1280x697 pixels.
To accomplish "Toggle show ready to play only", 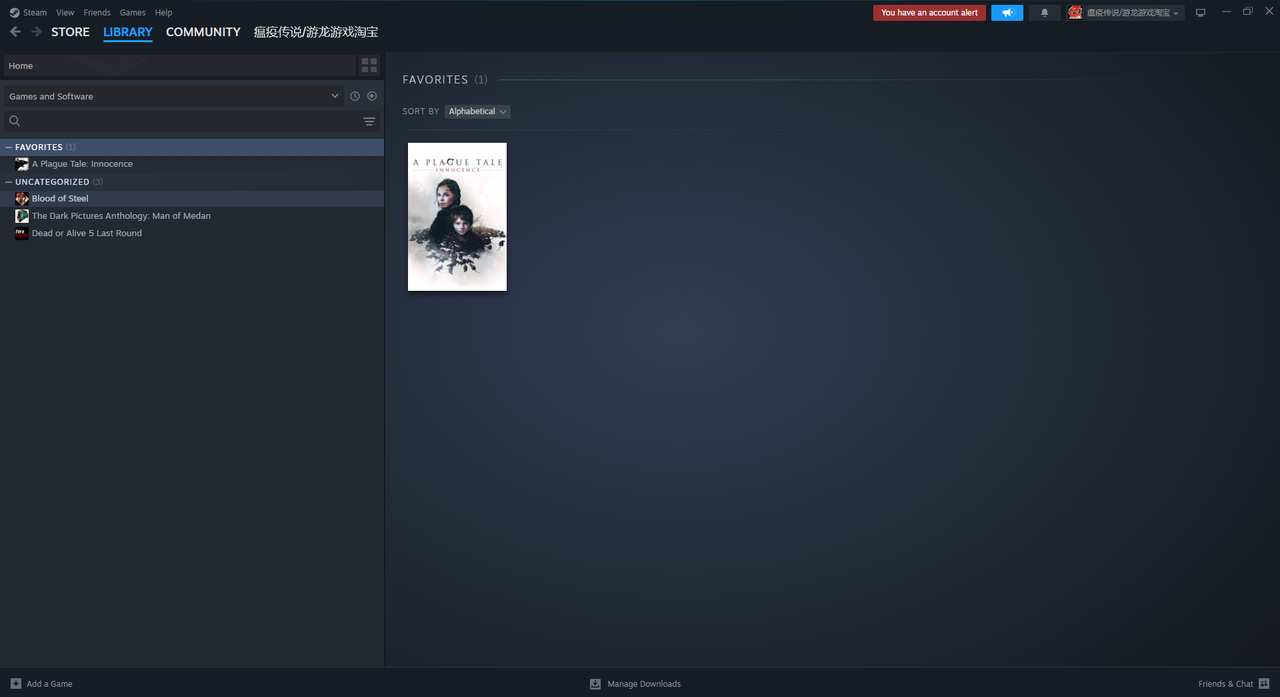I will click(372, 96).
